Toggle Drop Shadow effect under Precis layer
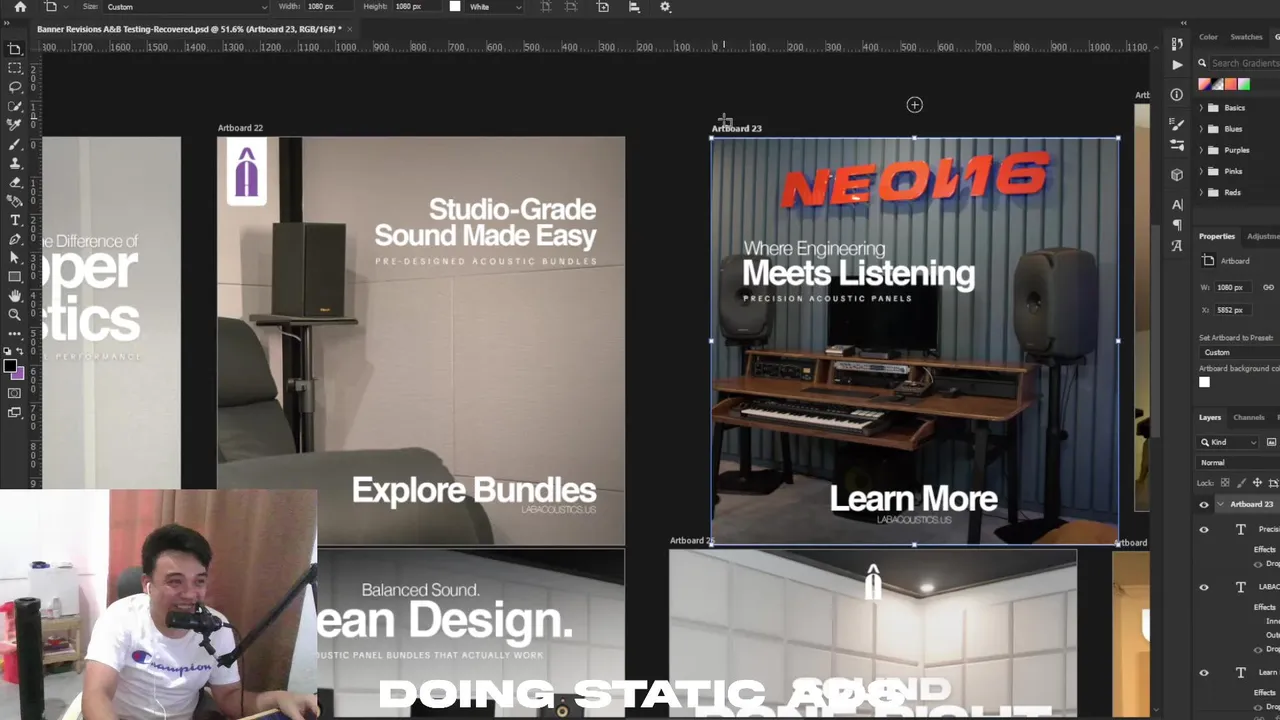Screen dimensions: 1280x720 pyautogui.click(x=1258, y=564)
